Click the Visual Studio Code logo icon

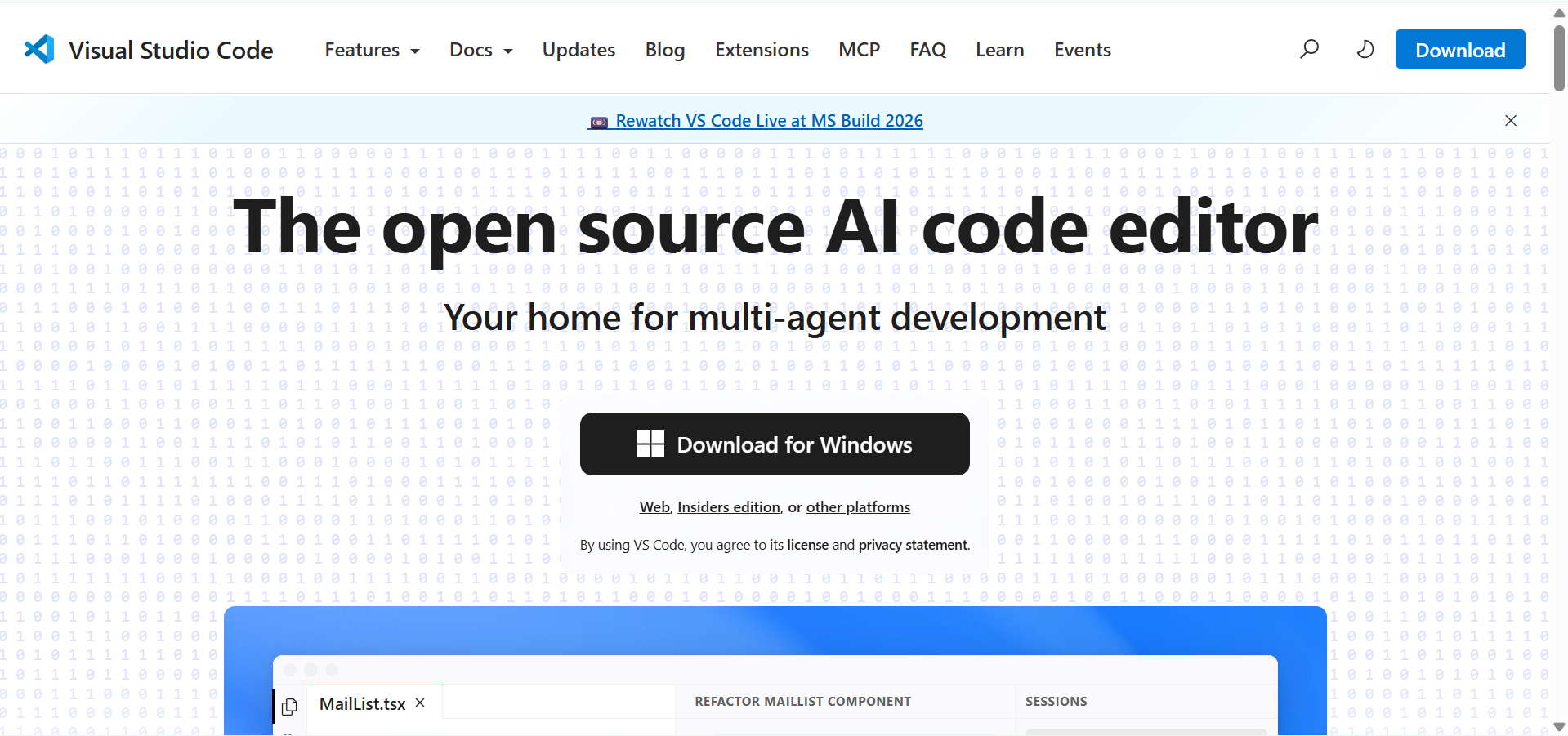point(39,50)
